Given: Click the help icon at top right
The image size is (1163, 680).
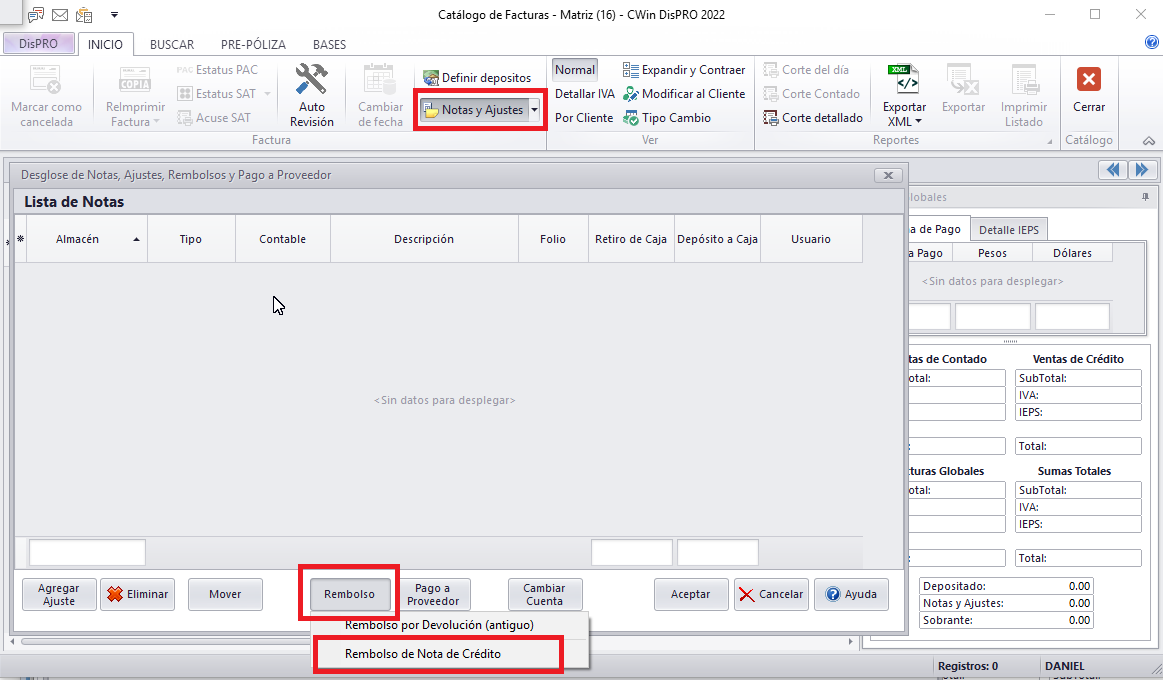Looking at the screenshot, I should point(1151,43).
